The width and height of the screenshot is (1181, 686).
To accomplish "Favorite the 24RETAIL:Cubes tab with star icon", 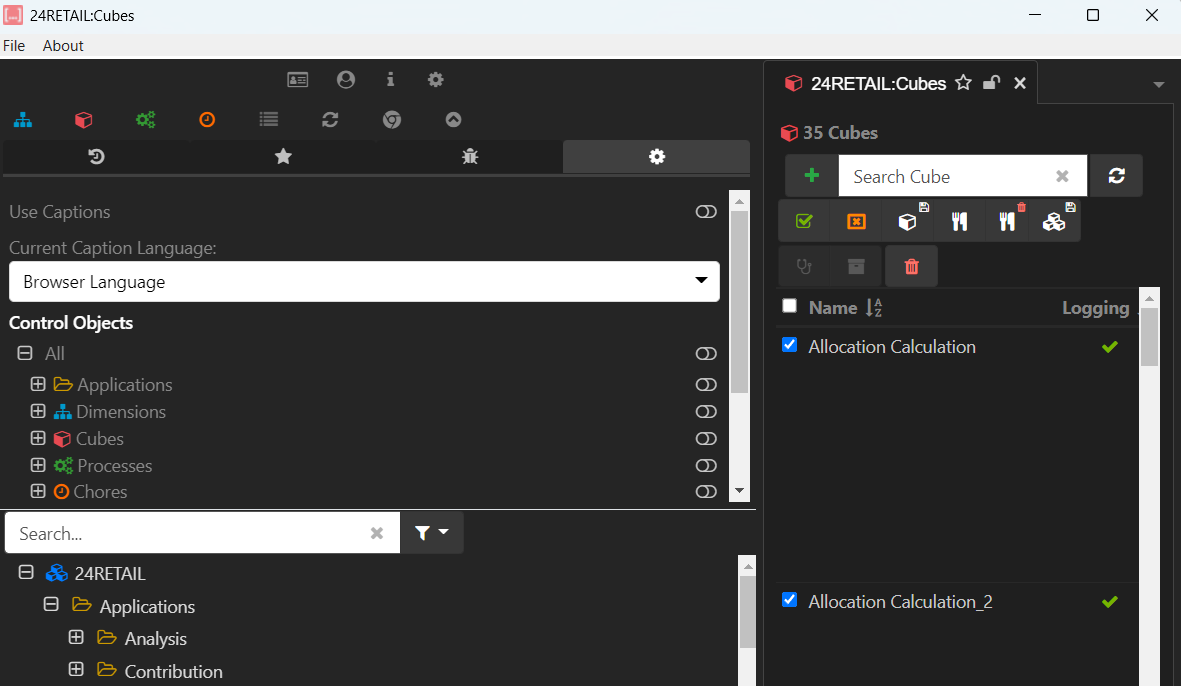I will 963,83.
